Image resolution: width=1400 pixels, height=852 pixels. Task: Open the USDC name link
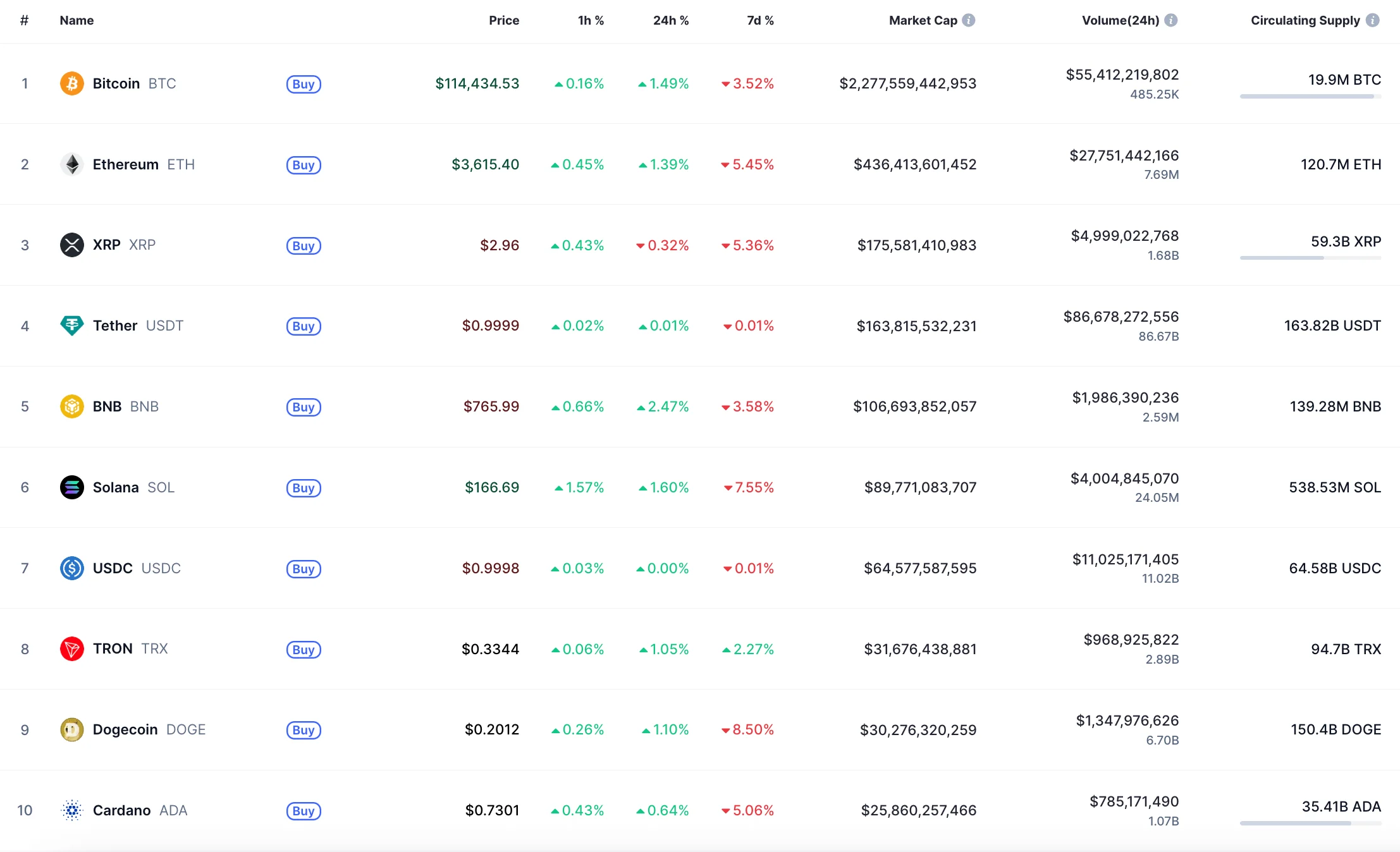coord(113,568)
